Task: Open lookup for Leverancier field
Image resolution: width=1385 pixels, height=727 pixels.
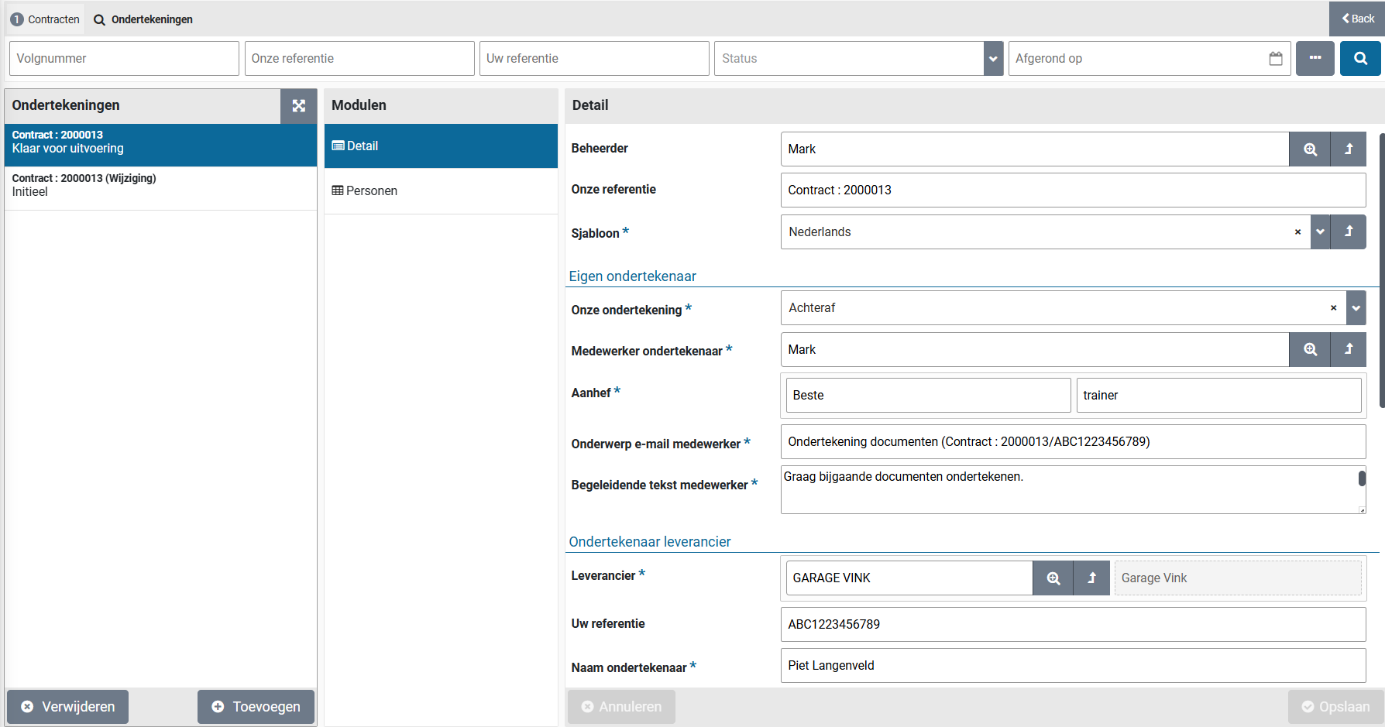Action: tap(1053, 578)
